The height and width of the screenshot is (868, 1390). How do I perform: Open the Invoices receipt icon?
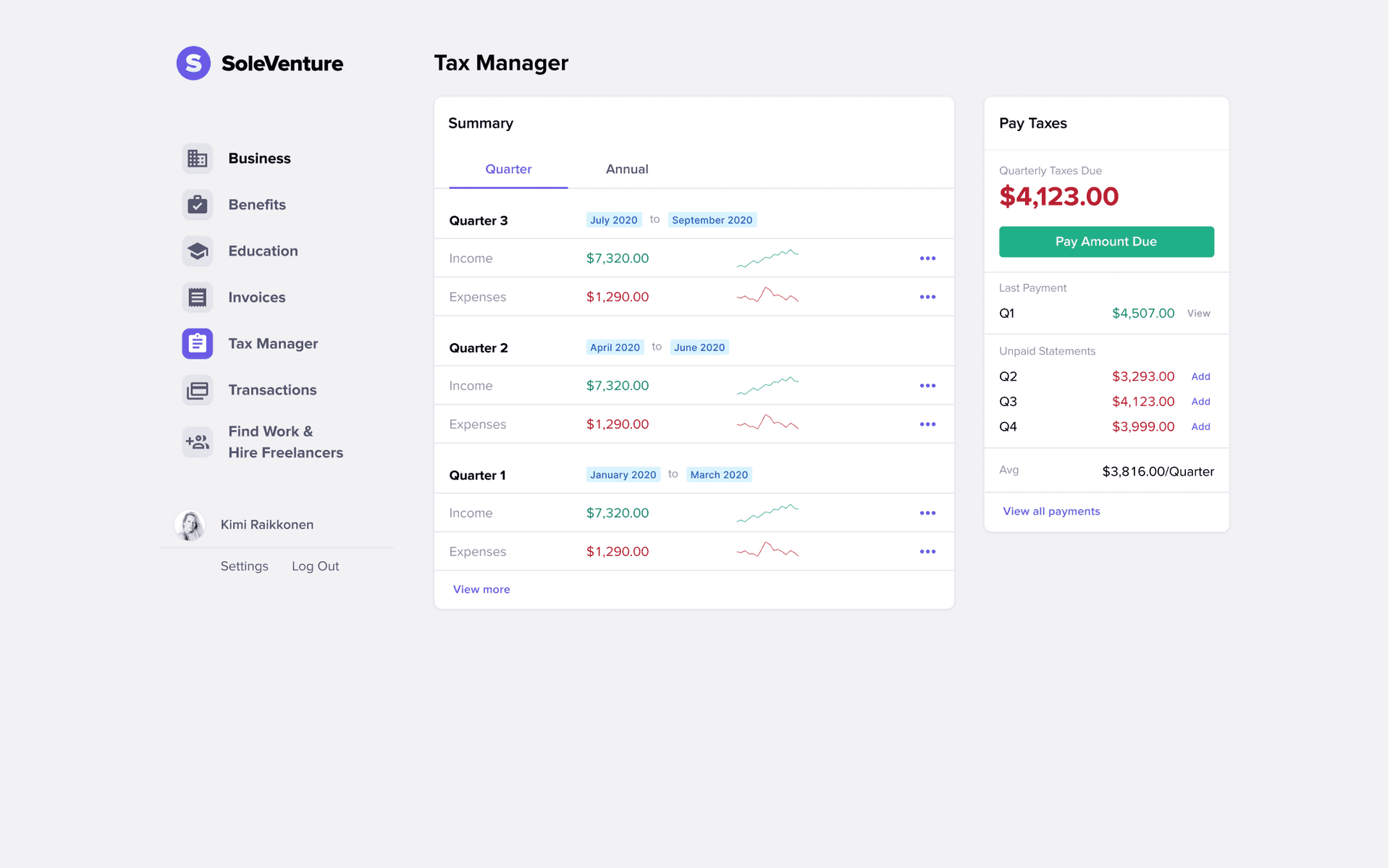click(197, 298)
